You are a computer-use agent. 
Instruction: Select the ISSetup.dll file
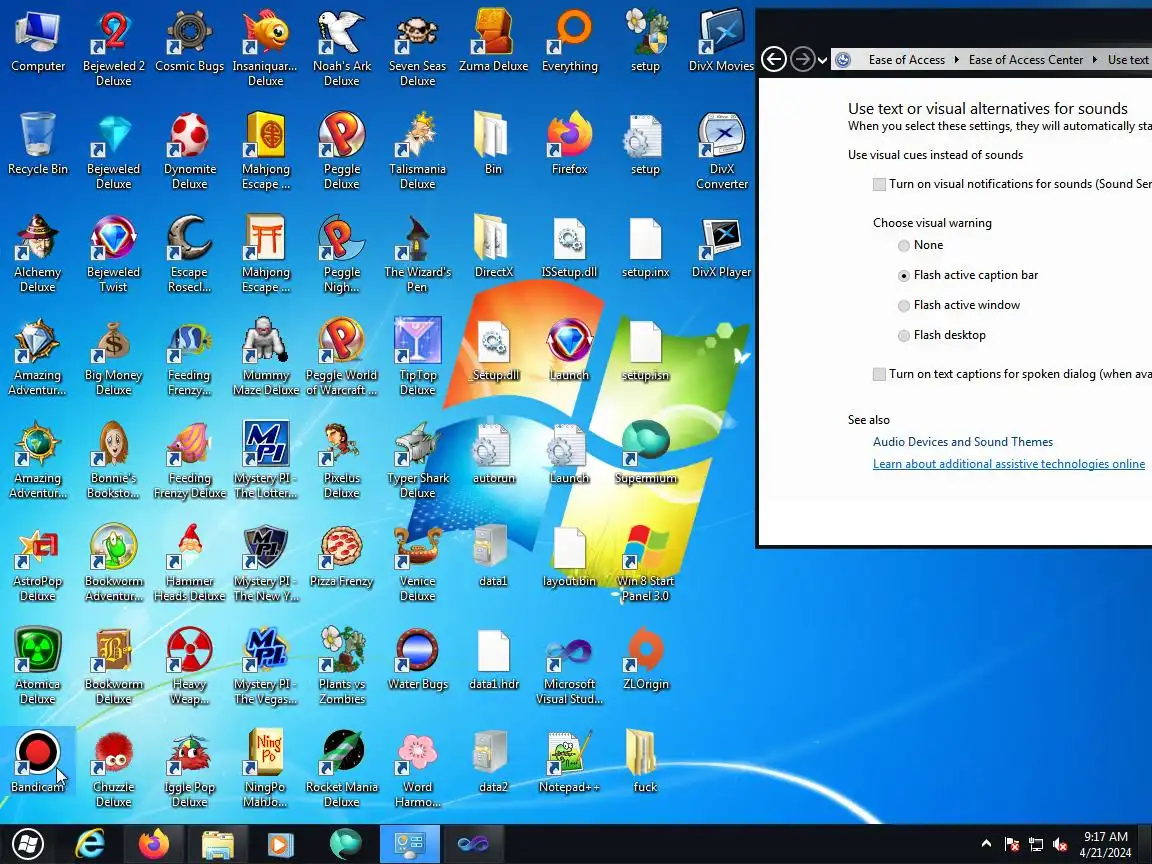(x=569, y=246)
